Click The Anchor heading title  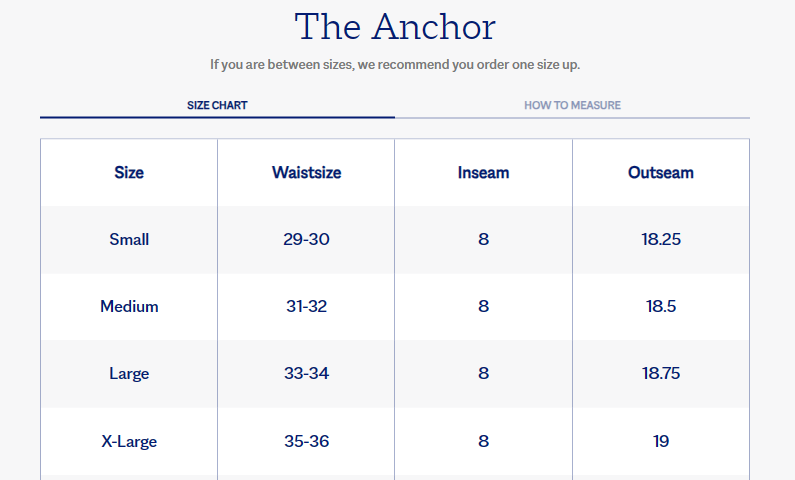tap(395, 27)
